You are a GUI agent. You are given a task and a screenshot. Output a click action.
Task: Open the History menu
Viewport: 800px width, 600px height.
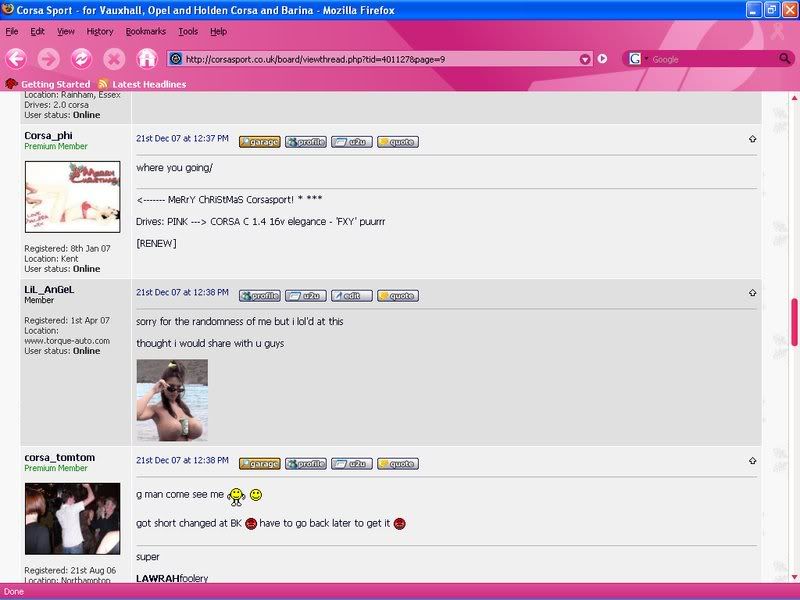pos(100,32)
